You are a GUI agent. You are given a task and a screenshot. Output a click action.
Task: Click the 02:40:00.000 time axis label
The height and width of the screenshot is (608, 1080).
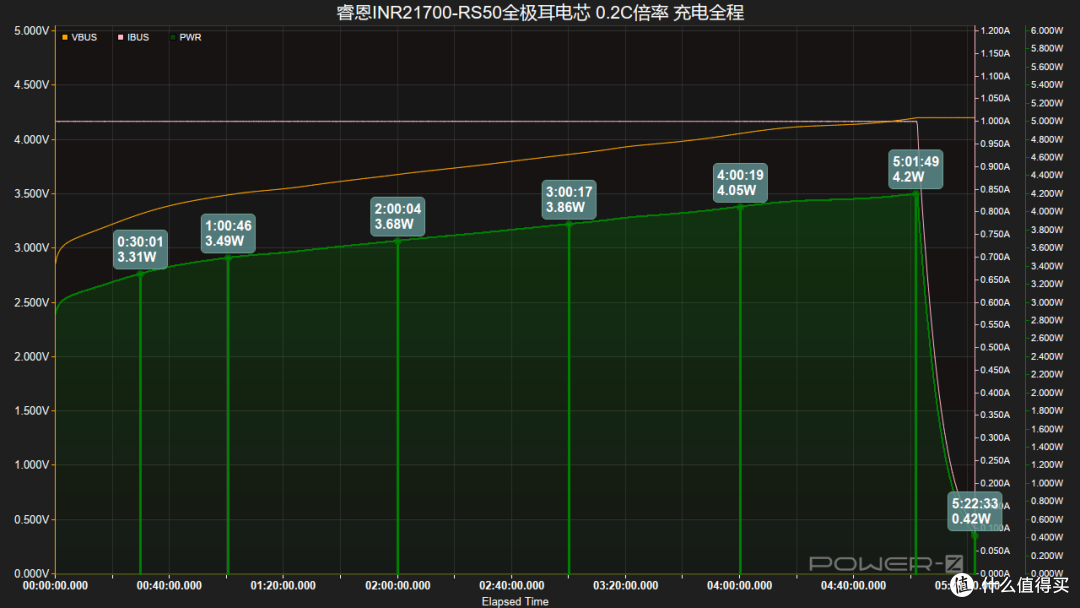tap(512, 585)
